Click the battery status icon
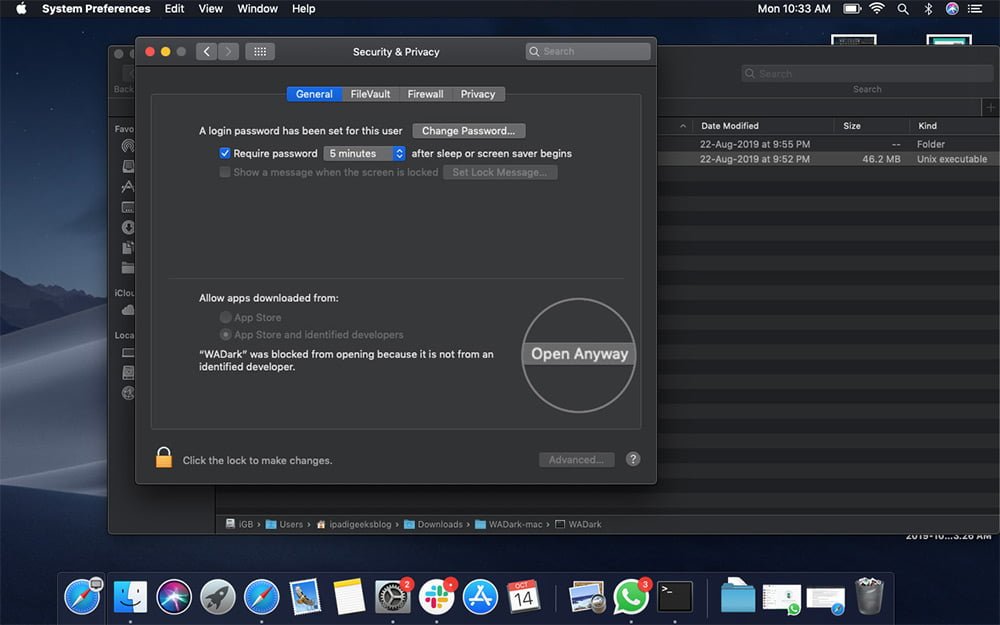The image size is (1000, 625). 851,9
